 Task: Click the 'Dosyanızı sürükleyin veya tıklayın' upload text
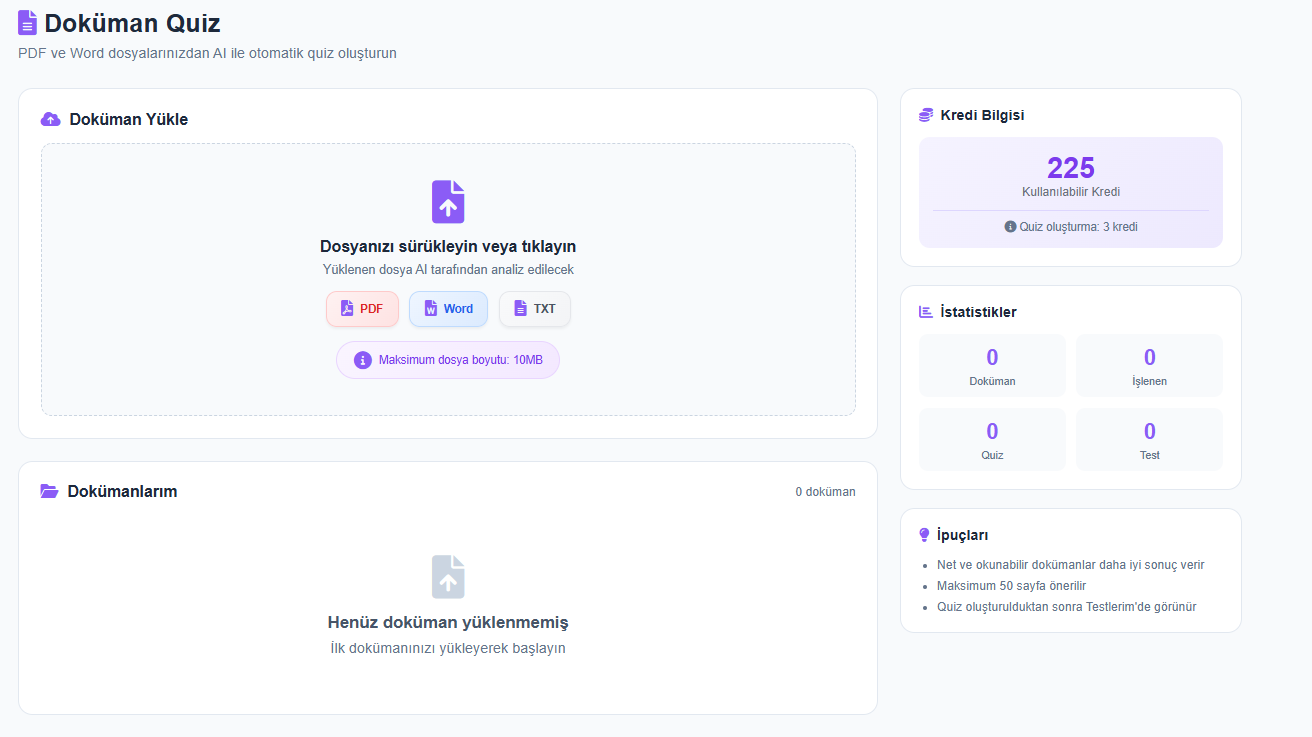(x=448, y=246)
